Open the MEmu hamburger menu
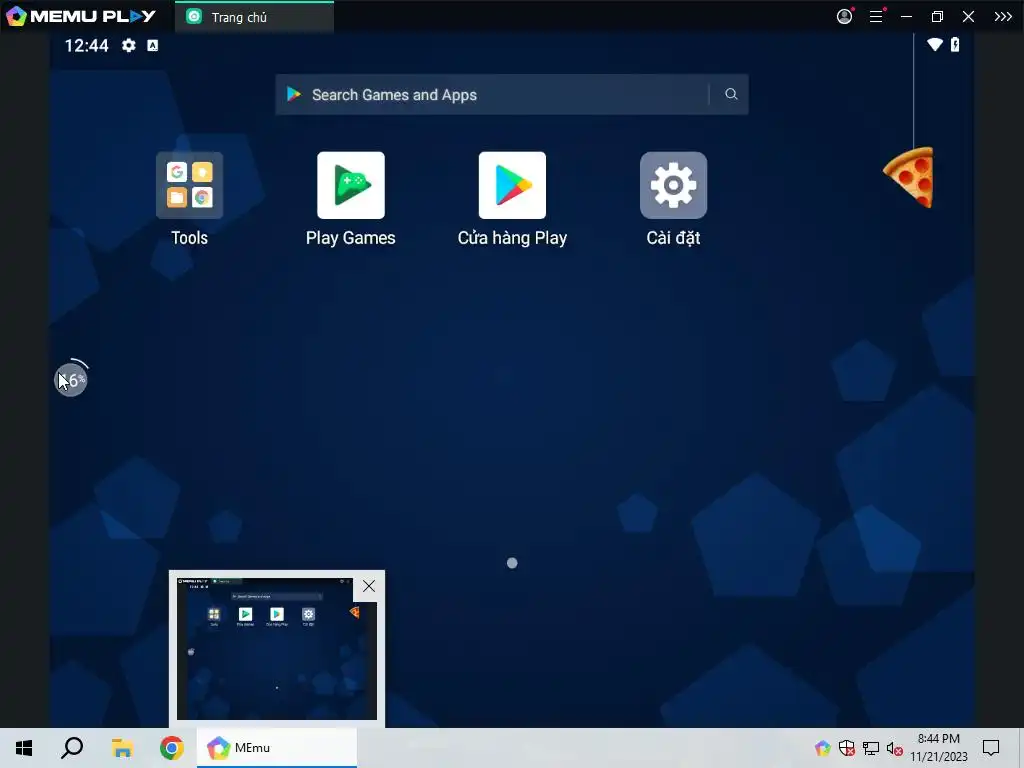The image size is (1024, 768). pyautogui.click(x=876, y=16)
